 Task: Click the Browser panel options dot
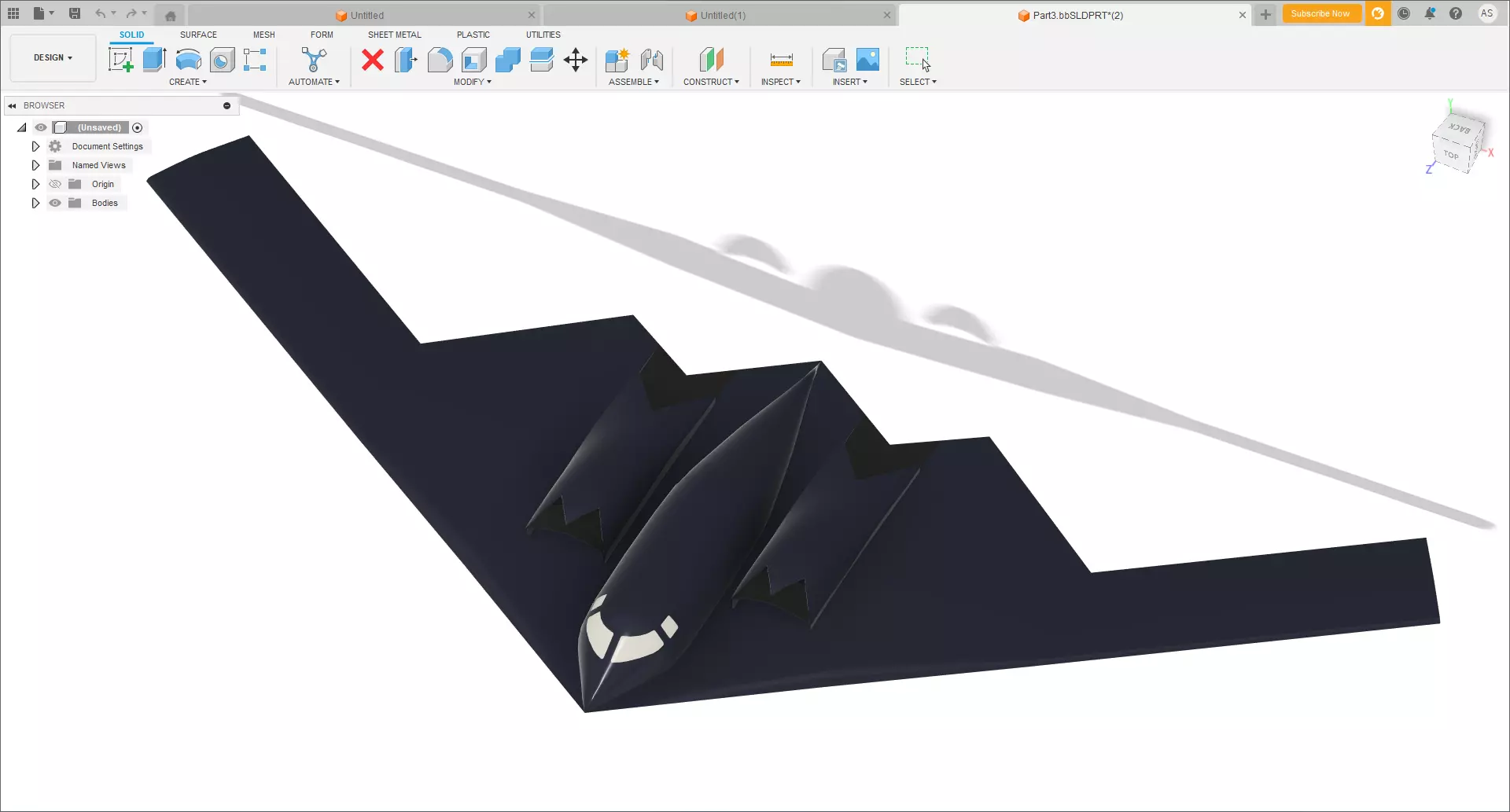[226, 105]
